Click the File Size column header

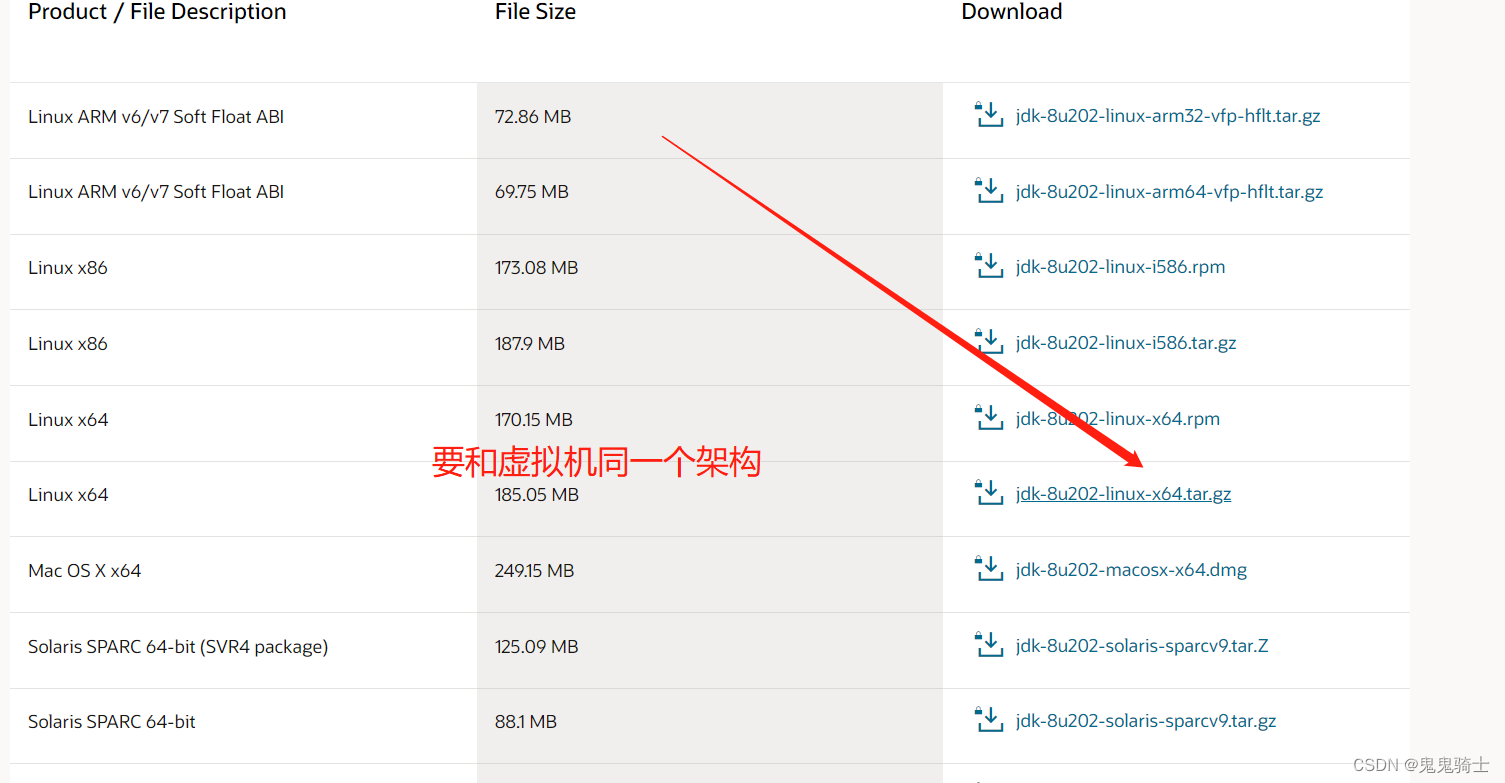pyautogui.click(x=535, y=12)
